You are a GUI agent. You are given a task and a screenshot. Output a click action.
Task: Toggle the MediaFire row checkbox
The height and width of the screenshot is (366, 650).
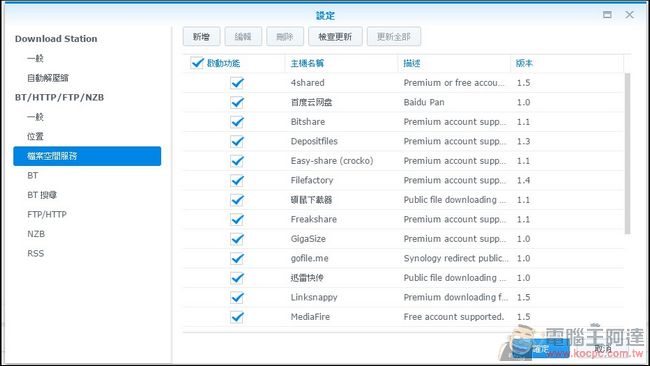pos(237,317)
